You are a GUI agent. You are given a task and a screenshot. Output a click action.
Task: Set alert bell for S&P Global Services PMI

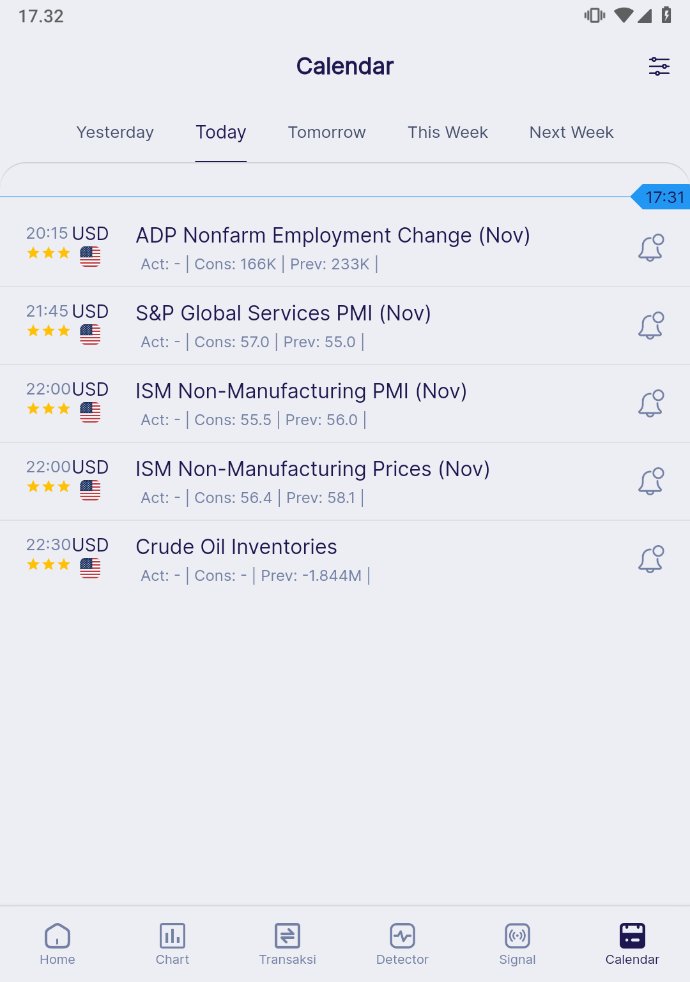click(x=651, y=326)
